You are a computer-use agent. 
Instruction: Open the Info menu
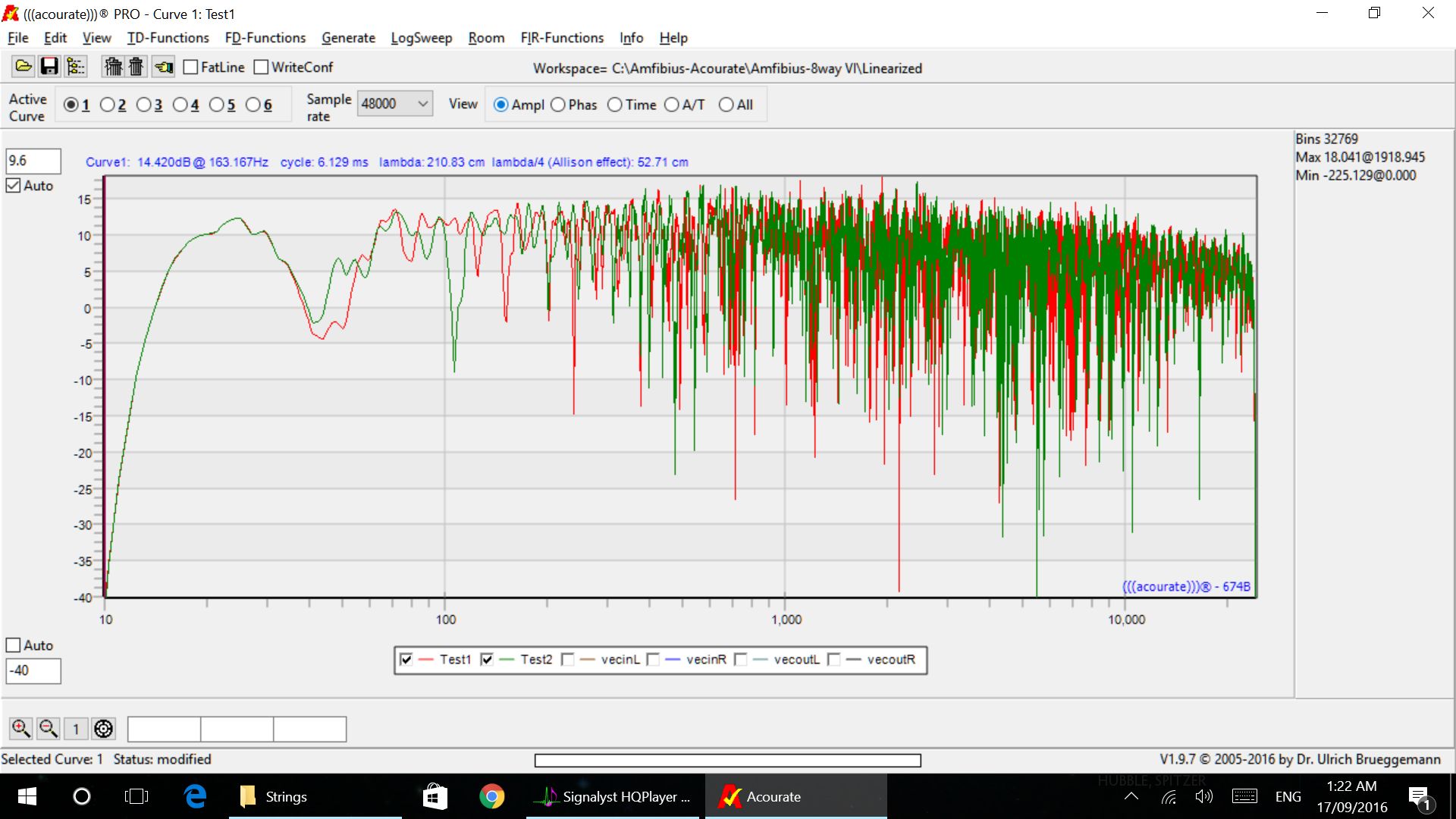(632, 38)
